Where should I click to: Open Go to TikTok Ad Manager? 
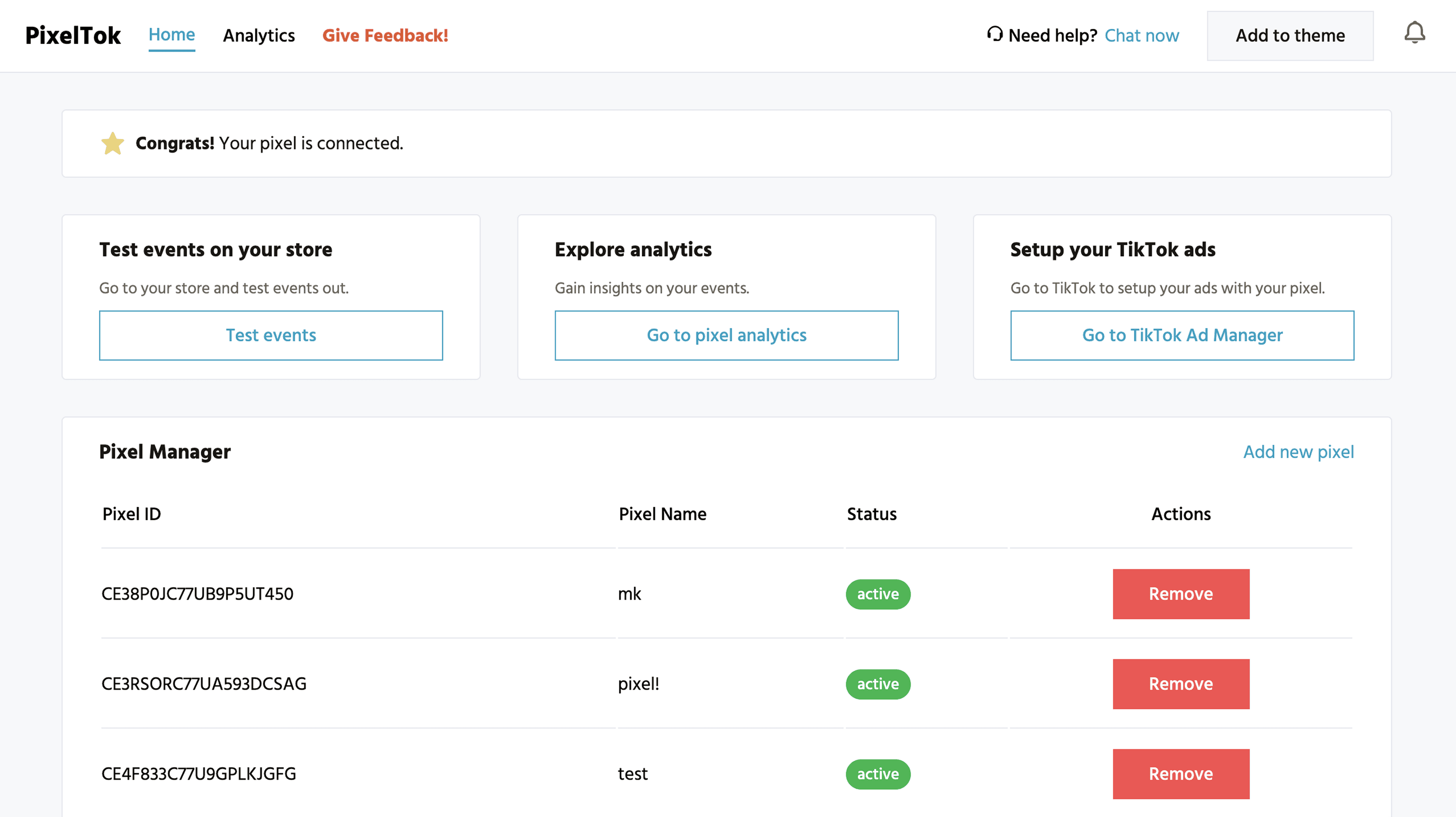(x=1182, y=335)
